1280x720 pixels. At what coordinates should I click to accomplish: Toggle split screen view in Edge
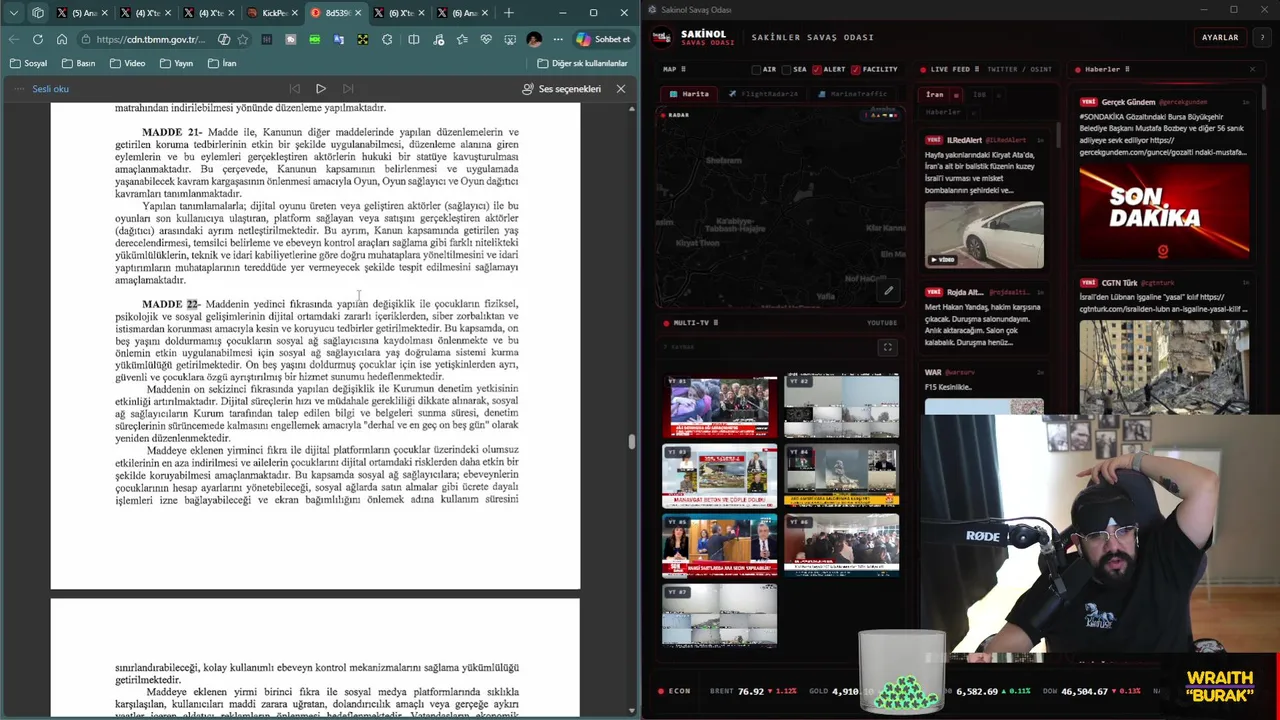click(413, 39)
